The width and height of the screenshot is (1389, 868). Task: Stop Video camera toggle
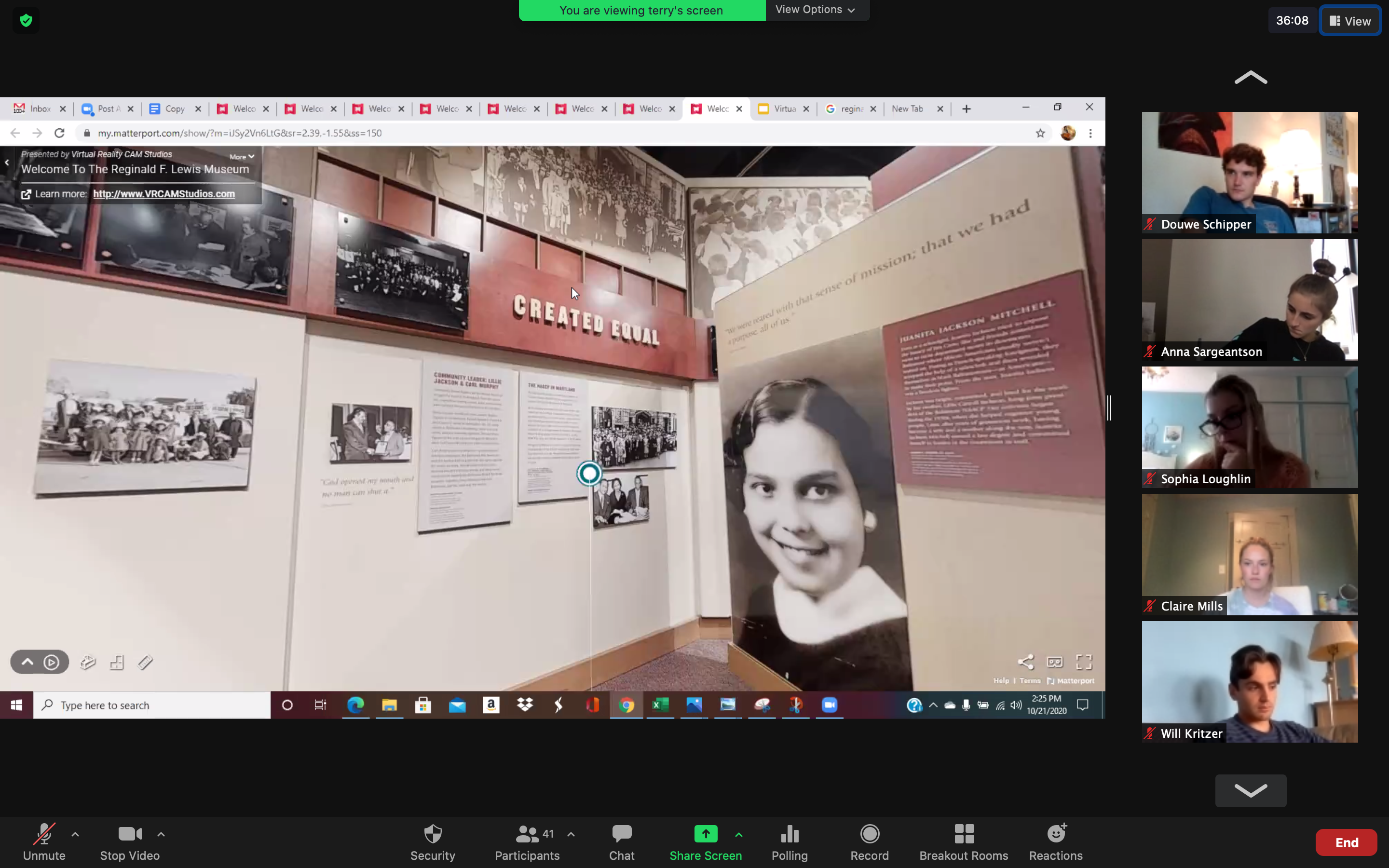[x=130, y=841]
